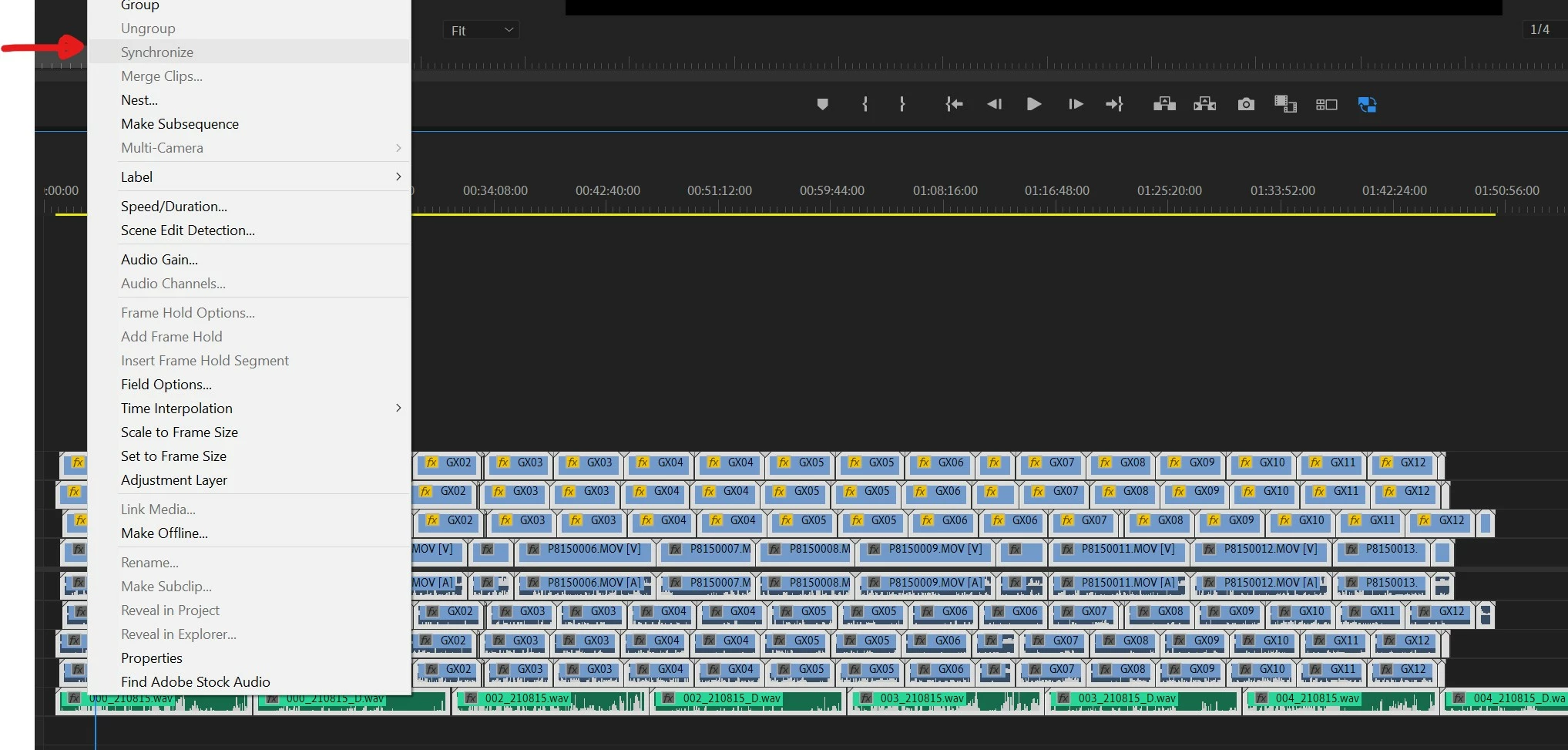Viewport: 1568px width, 750px height.
Task: Play the program monitor
Action: 1034,104
